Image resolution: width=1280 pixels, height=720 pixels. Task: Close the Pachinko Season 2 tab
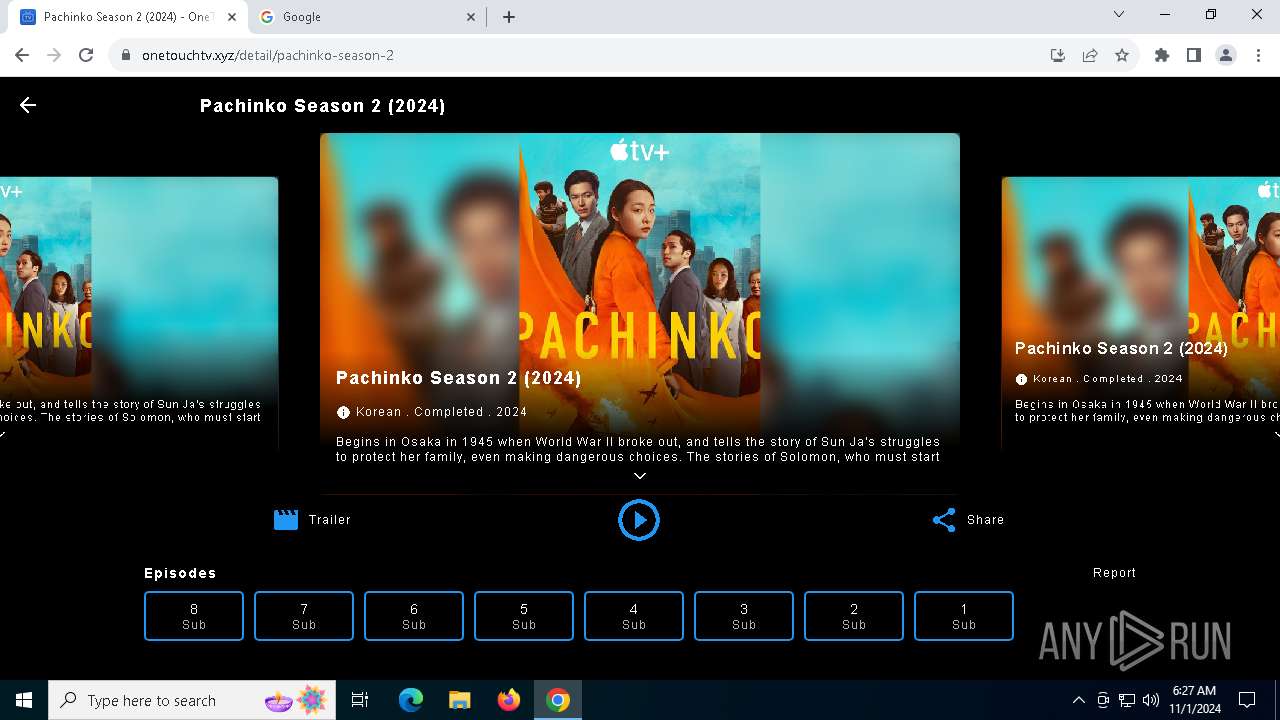[231, 17]
